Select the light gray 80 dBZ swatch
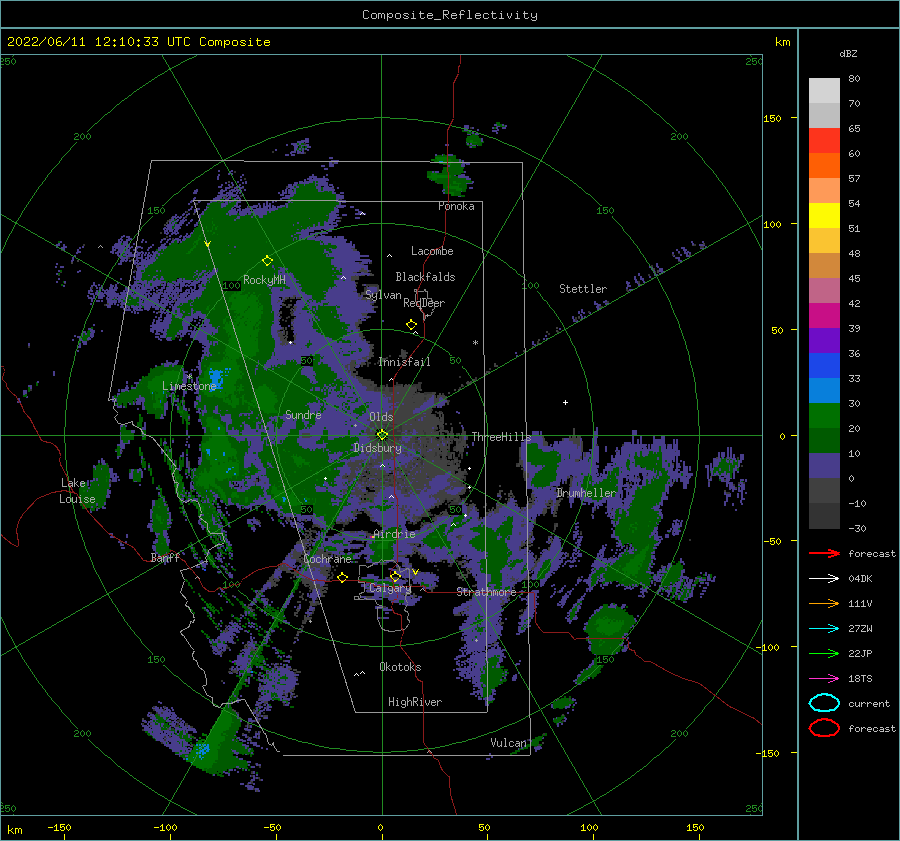 point(824,91)
